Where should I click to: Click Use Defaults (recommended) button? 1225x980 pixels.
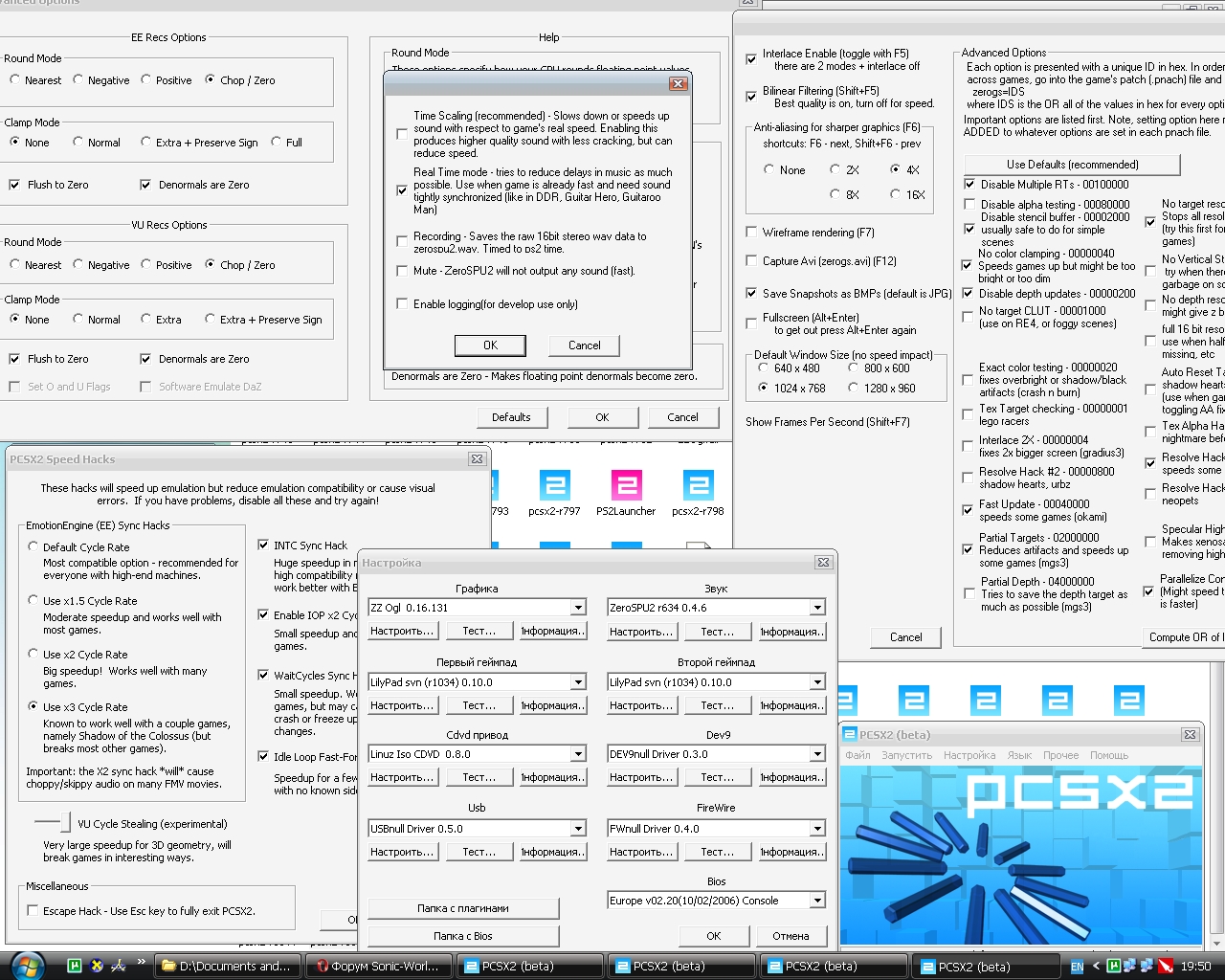coord(1072,165)
